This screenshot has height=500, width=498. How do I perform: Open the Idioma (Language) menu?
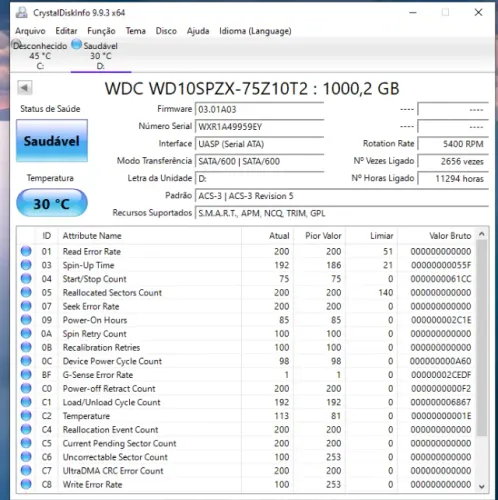(255, 31)
